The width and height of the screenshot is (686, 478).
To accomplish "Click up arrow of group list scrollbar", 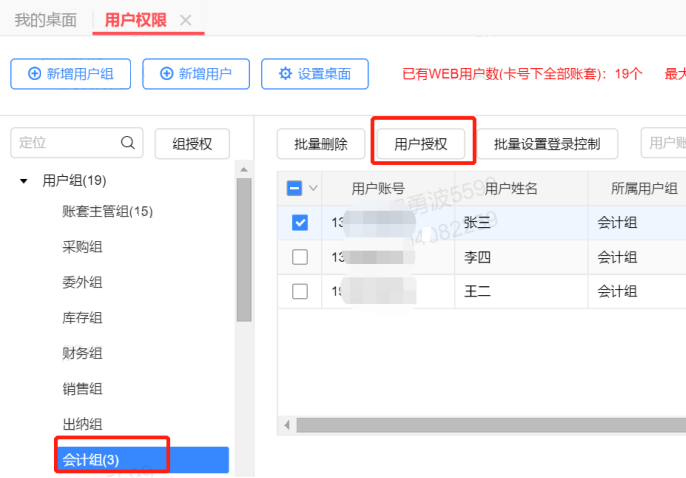I will (244, 169).
